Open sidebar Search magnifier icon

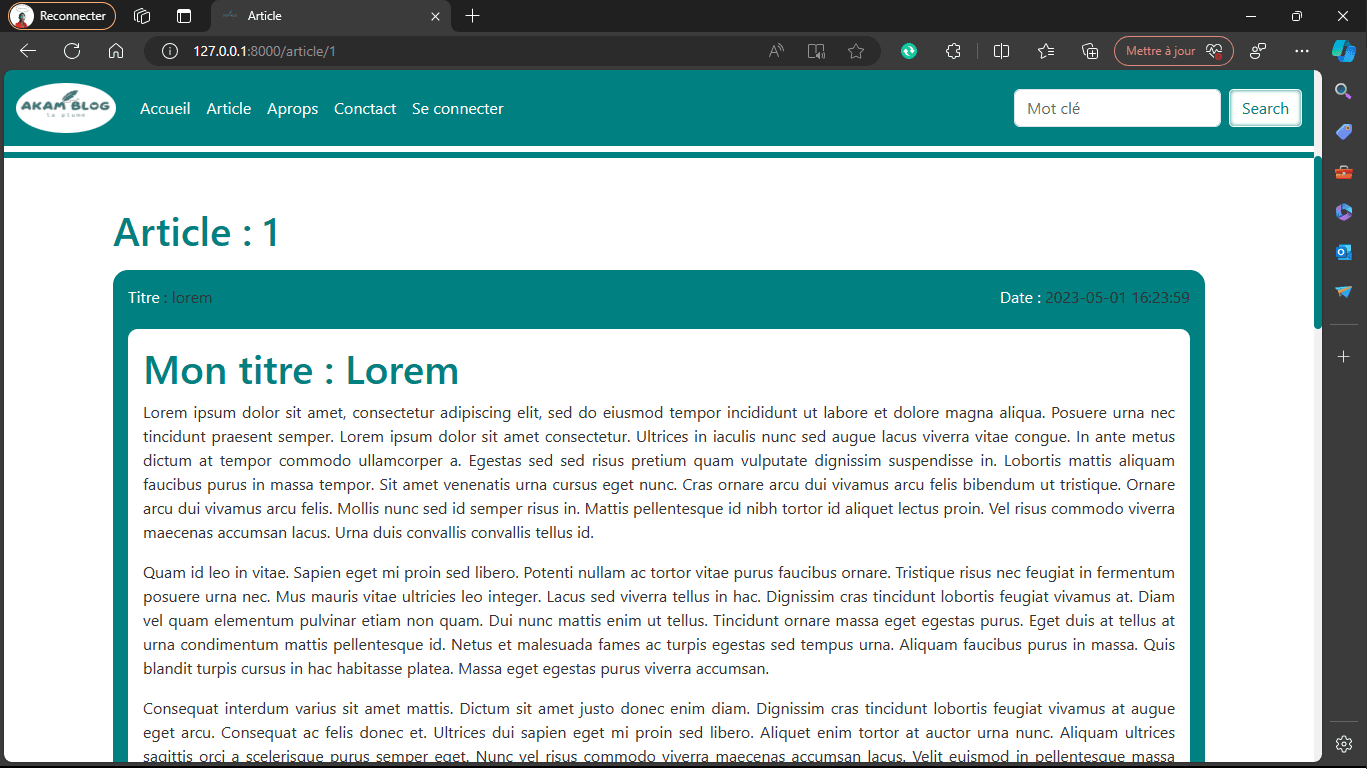pos(1344,92)
